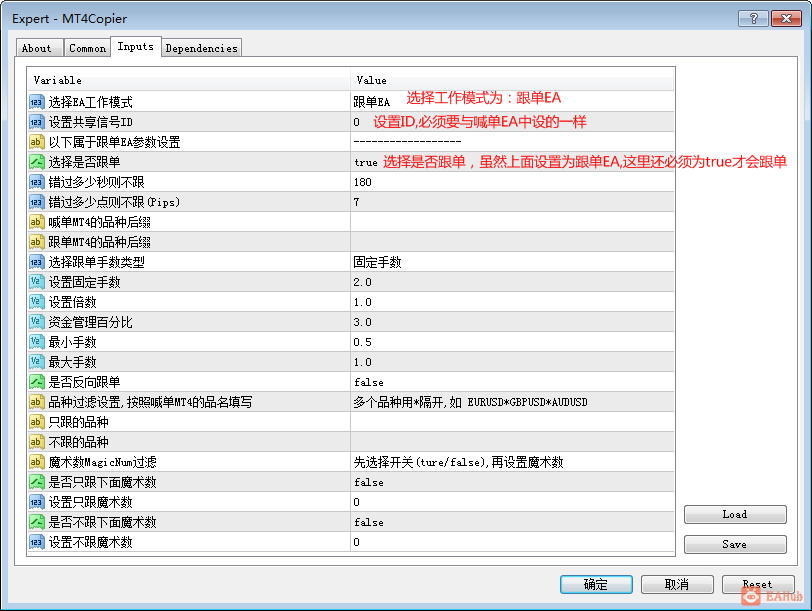The width and height of the screenshot is (812, 611).
Task: Switch to the Common tab
Action: tap(87, 47)
